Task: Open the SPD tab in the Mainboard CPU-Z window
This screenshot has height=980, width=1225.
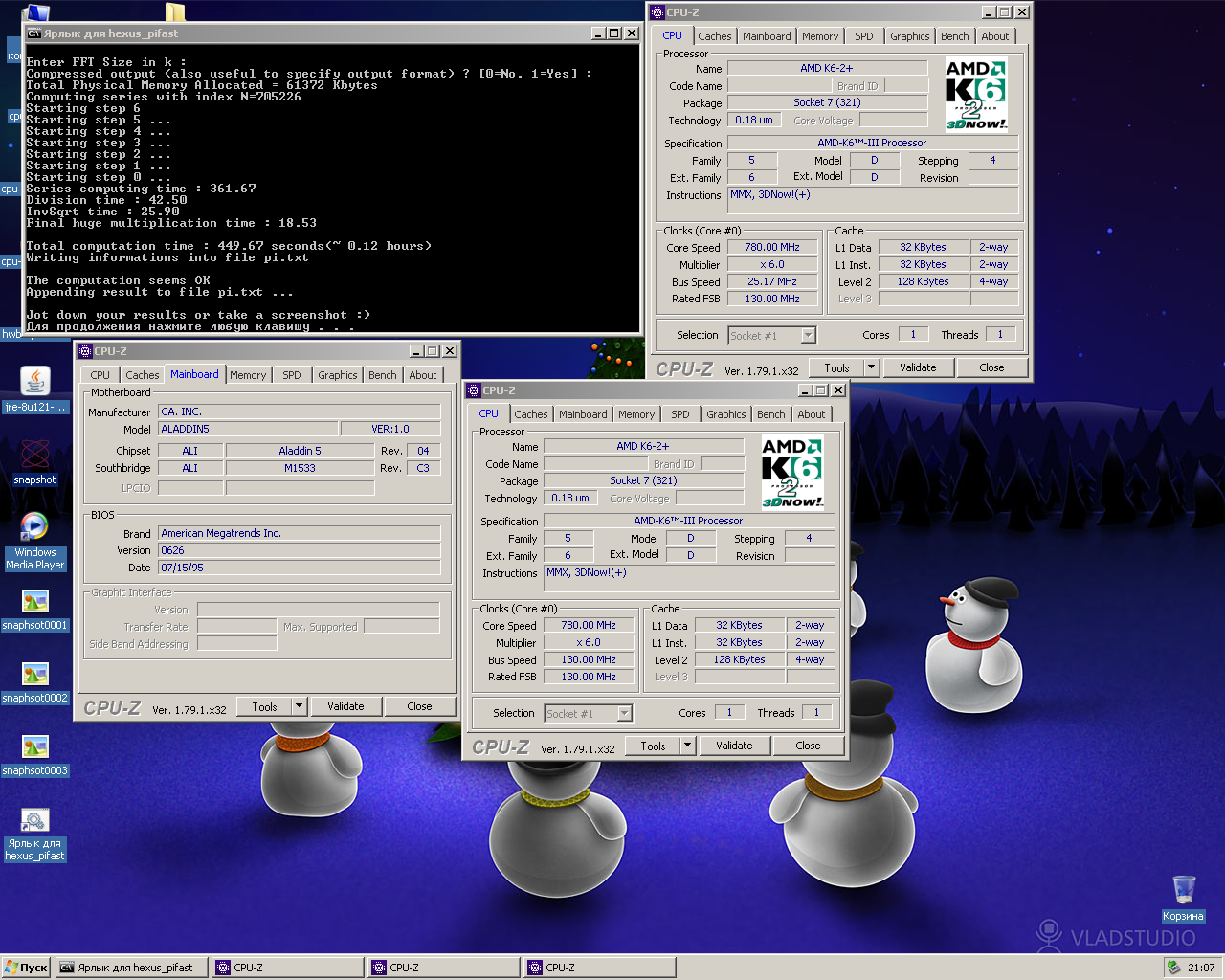Action: point(292,375)
